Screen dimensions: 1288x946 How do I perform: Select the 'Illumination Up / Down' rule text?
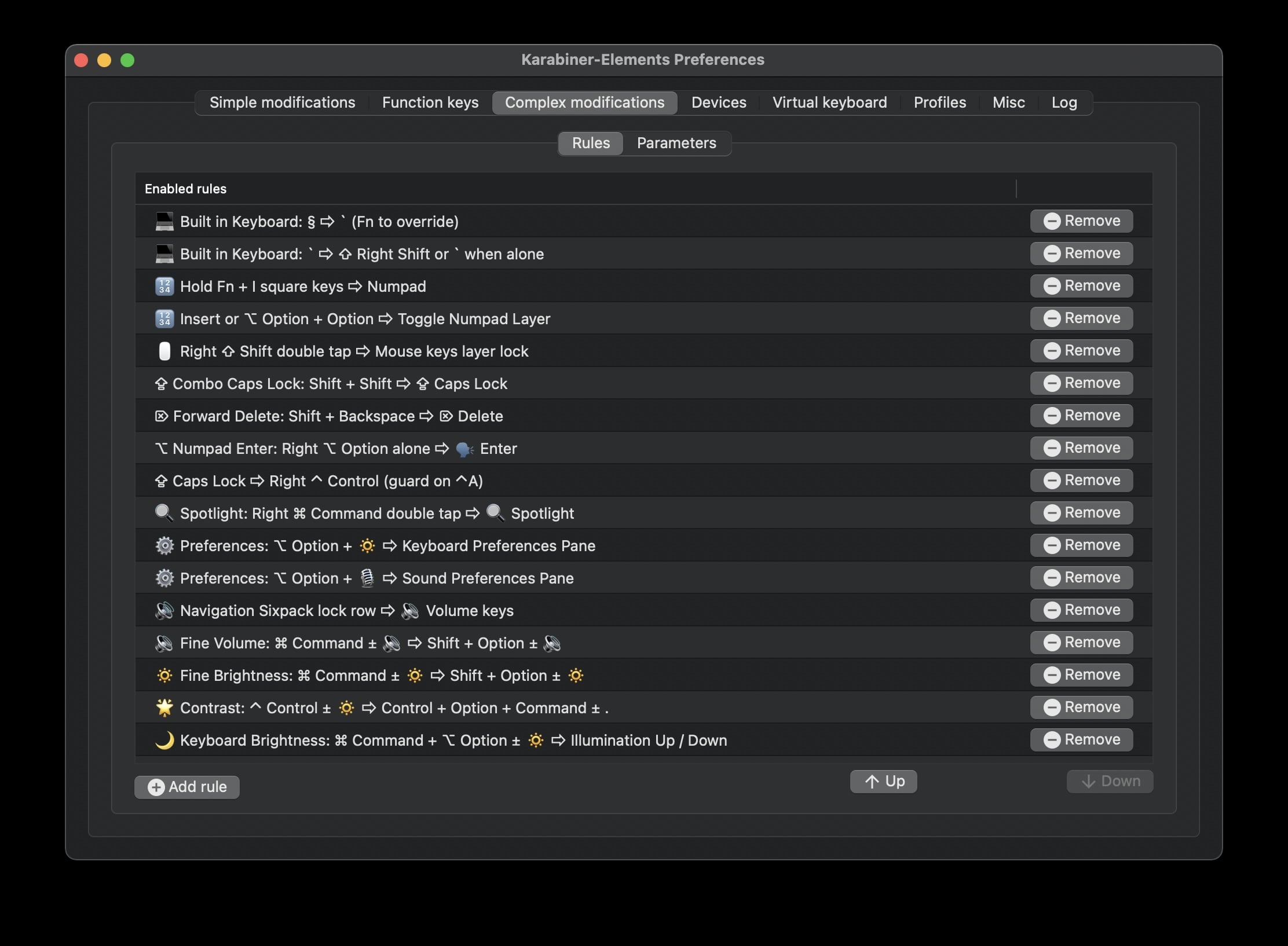[x=649, y=740]
